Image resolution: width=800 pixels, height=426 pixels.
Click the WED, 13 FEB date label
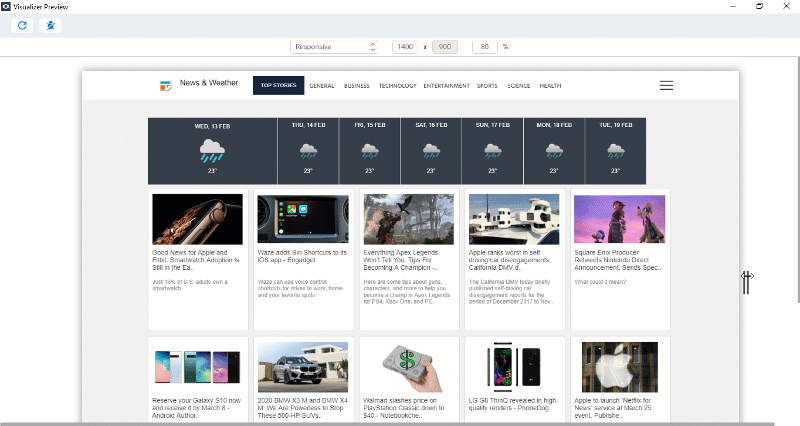point(212,126)
